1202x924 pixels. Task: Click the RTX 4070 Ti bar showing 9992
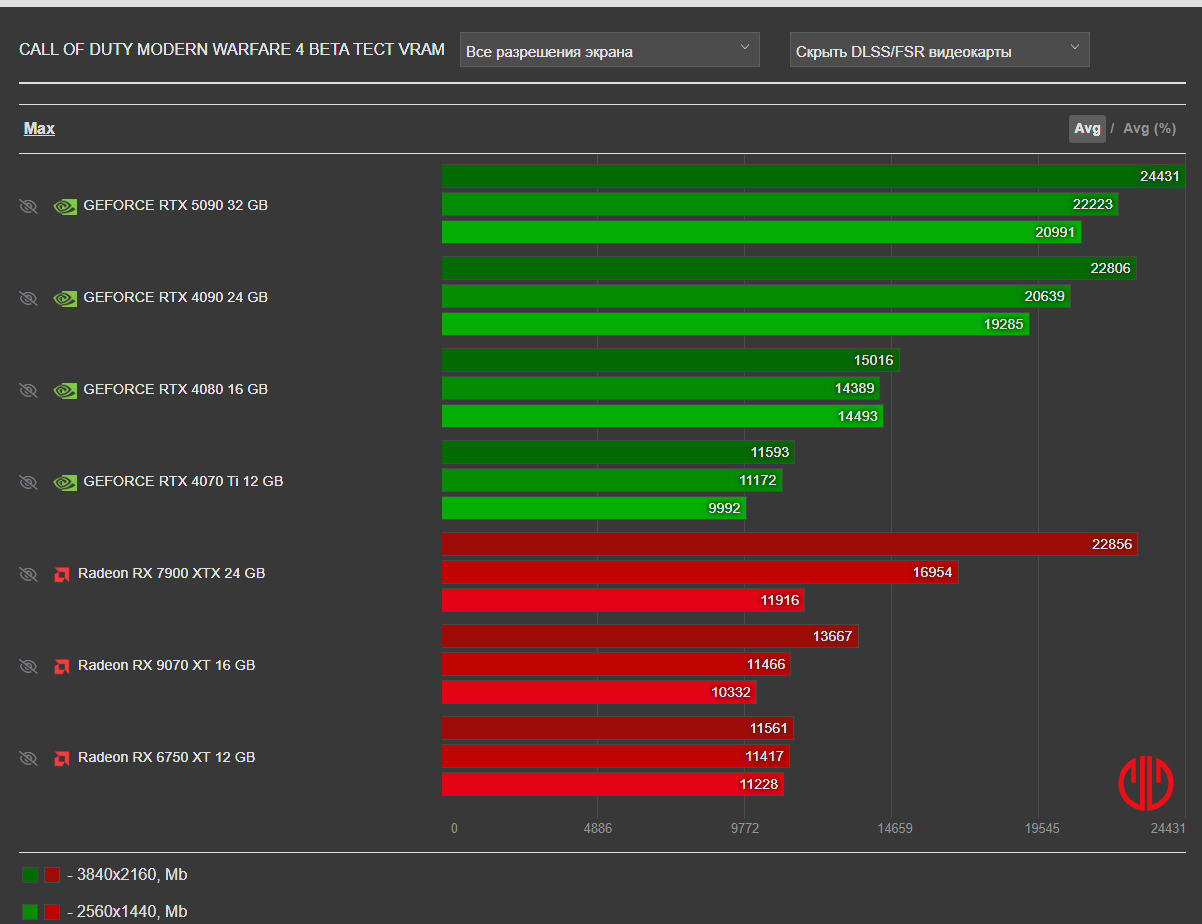[x=594, y=508]
